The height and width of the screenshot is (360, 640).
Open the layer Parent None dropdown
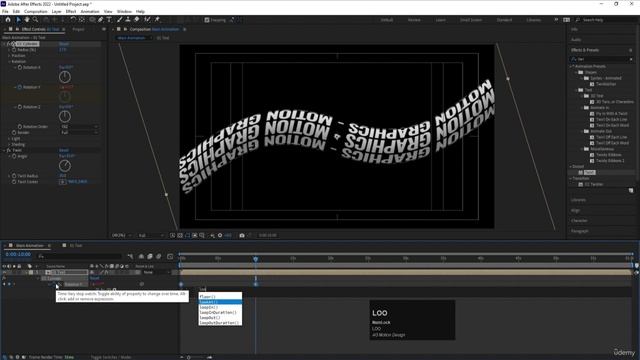(x=157, y=272)
